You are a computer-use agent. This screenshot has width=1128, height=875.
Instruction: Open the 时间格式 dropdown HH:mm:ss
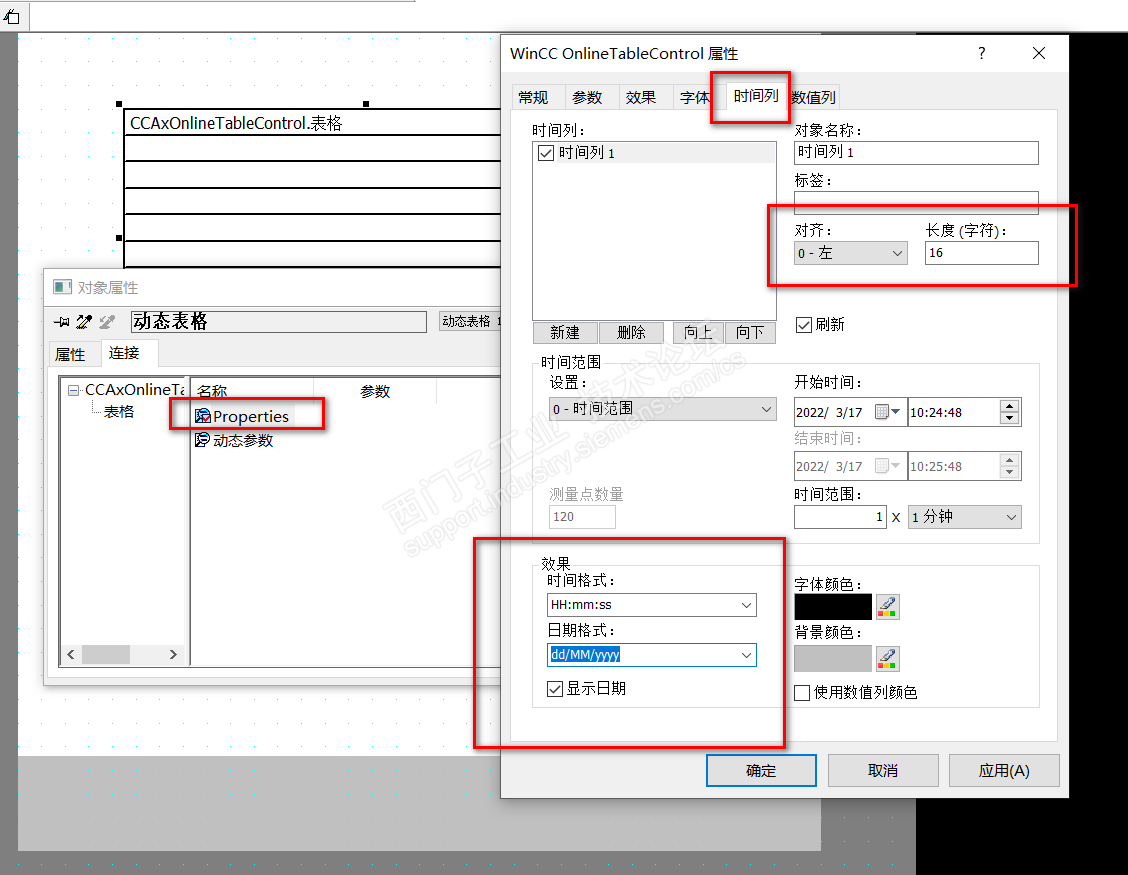651,605
